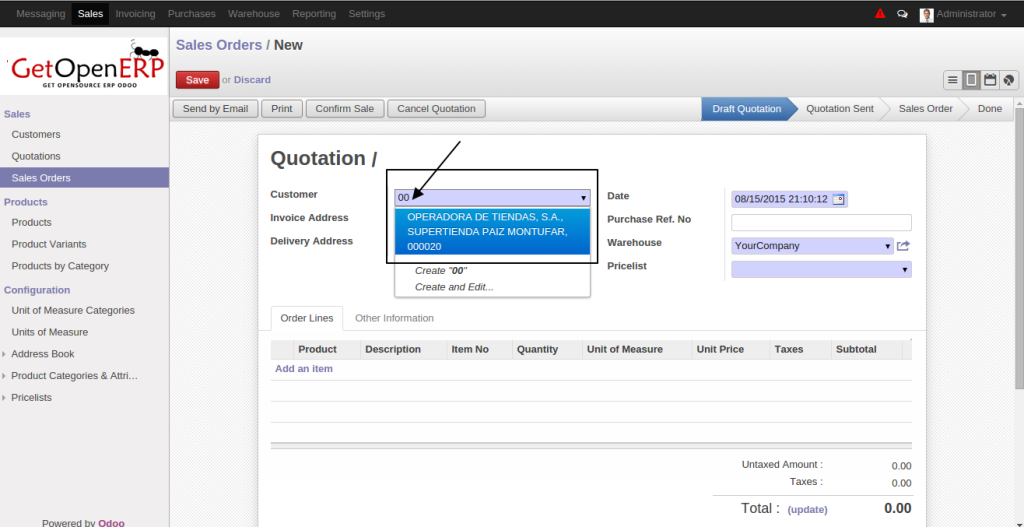Open the Pricelist dropdown

coord(905,269)
